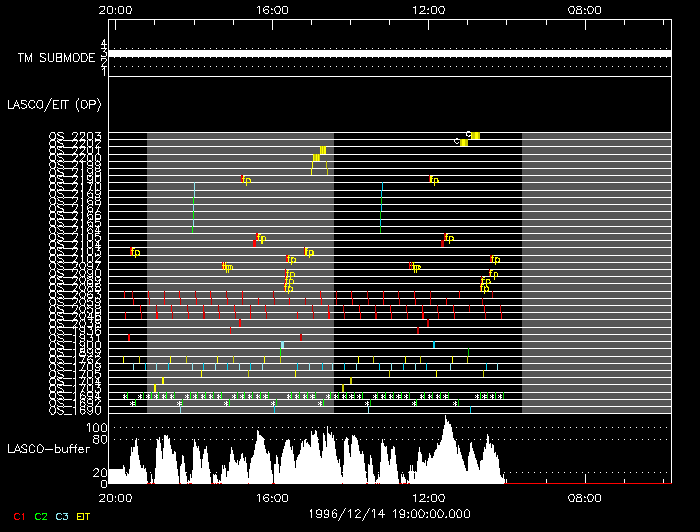Select the yellow EIT legend entry

(x=84, y=516)
